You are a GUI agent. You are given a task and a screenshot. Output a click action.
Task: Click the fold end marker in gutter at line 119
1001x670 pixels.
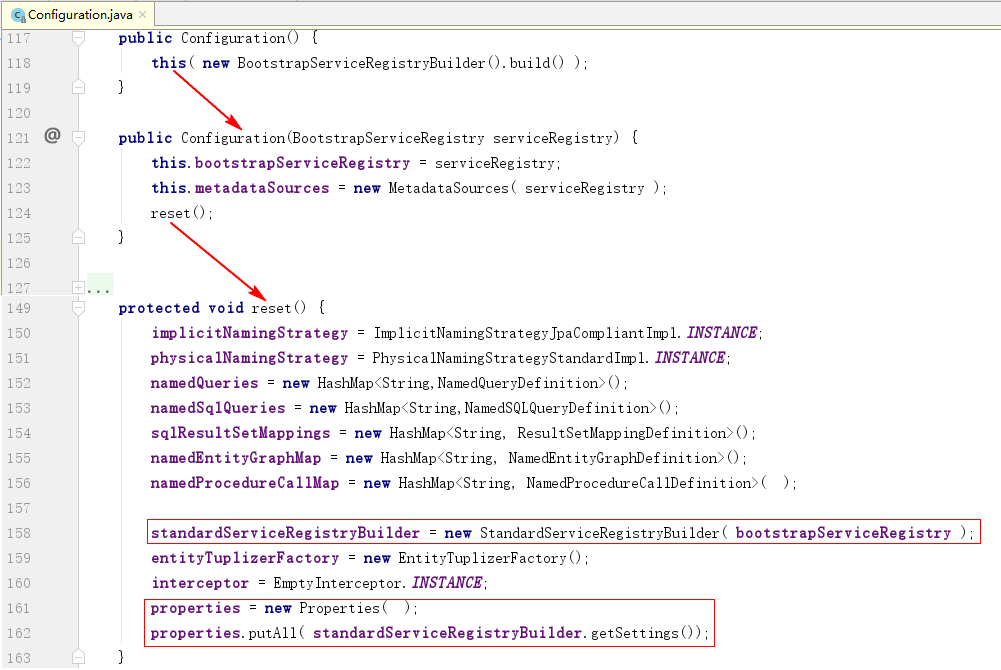[x=78, y=86]
